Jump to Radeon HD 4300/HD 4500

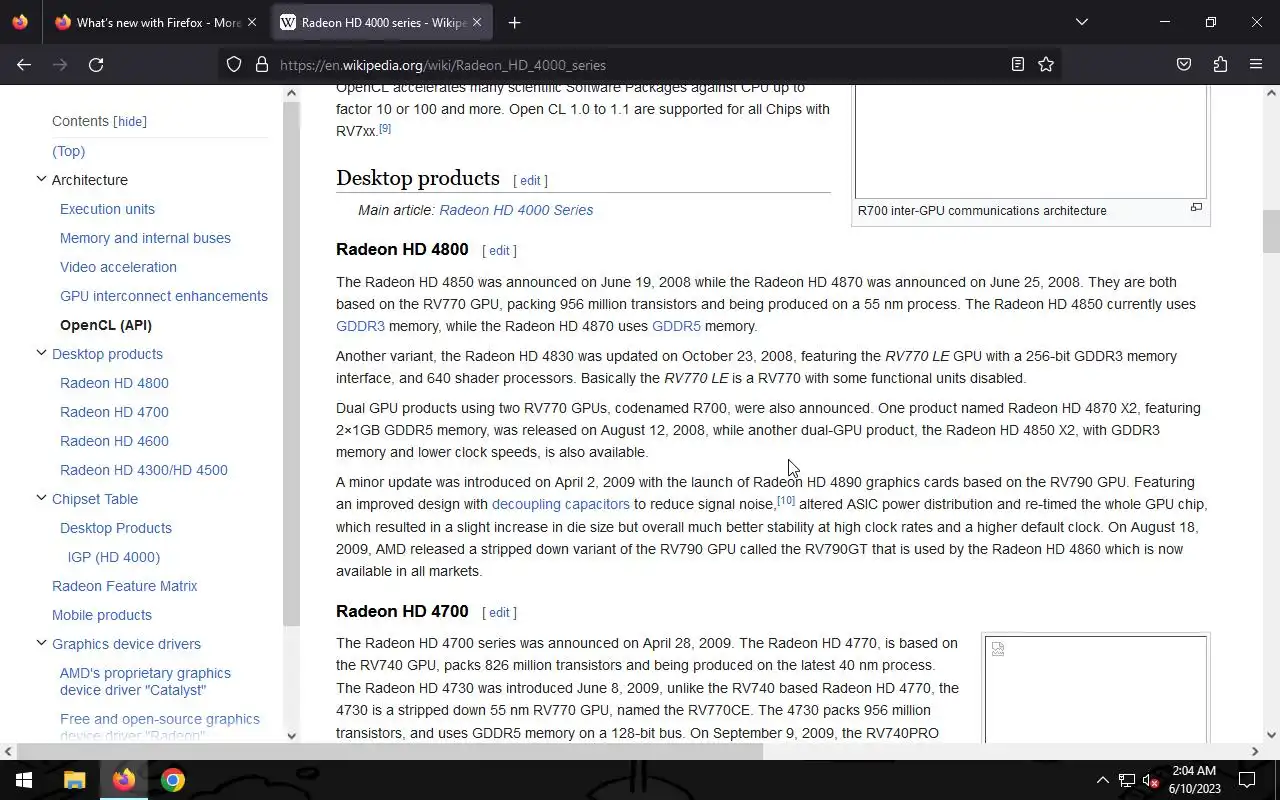[144, 470]
